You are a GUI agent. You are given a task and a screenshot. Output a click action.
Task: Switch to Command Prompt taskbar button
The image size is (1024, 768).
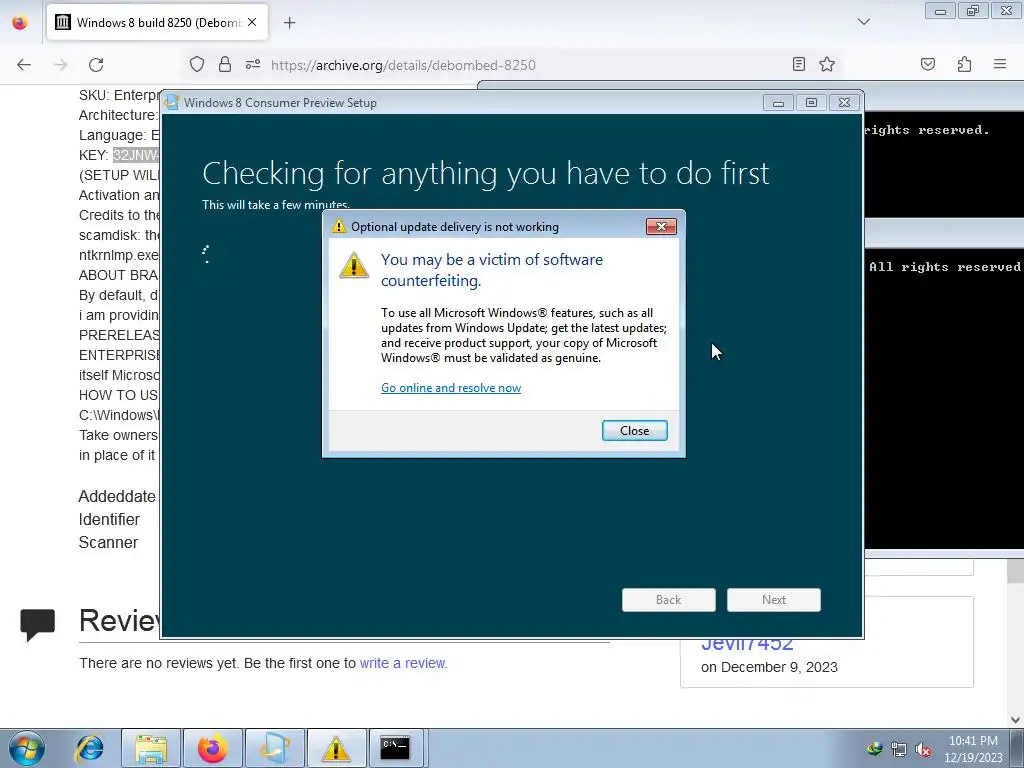(395, 749)
